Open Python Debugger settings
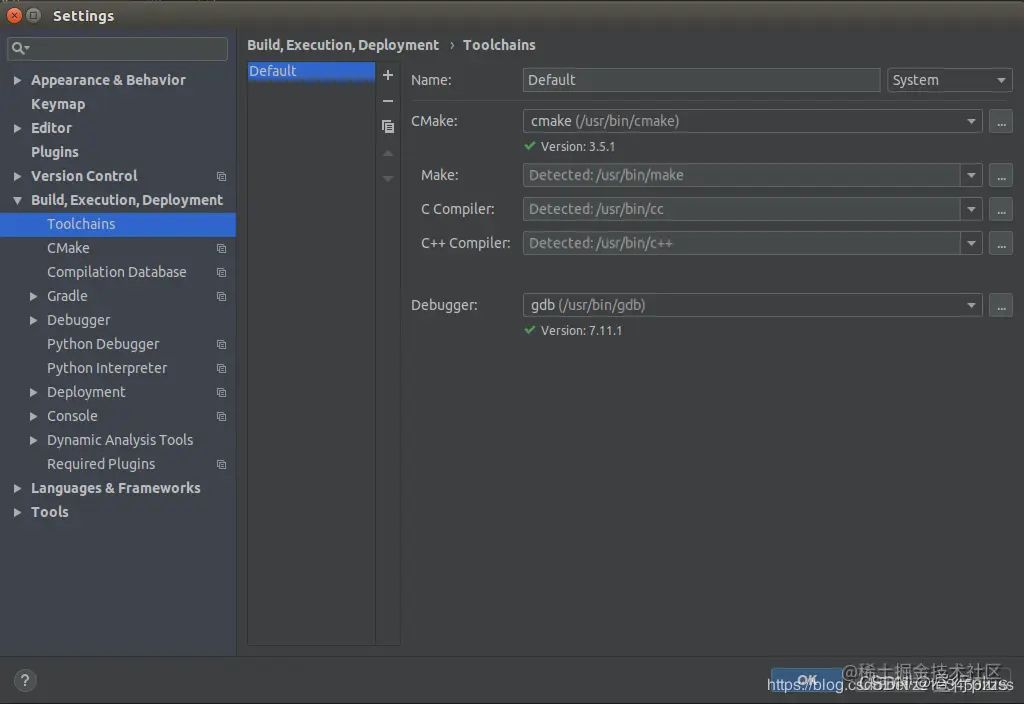This screenshot has width=1024, height=704. [x=103, y=344]
